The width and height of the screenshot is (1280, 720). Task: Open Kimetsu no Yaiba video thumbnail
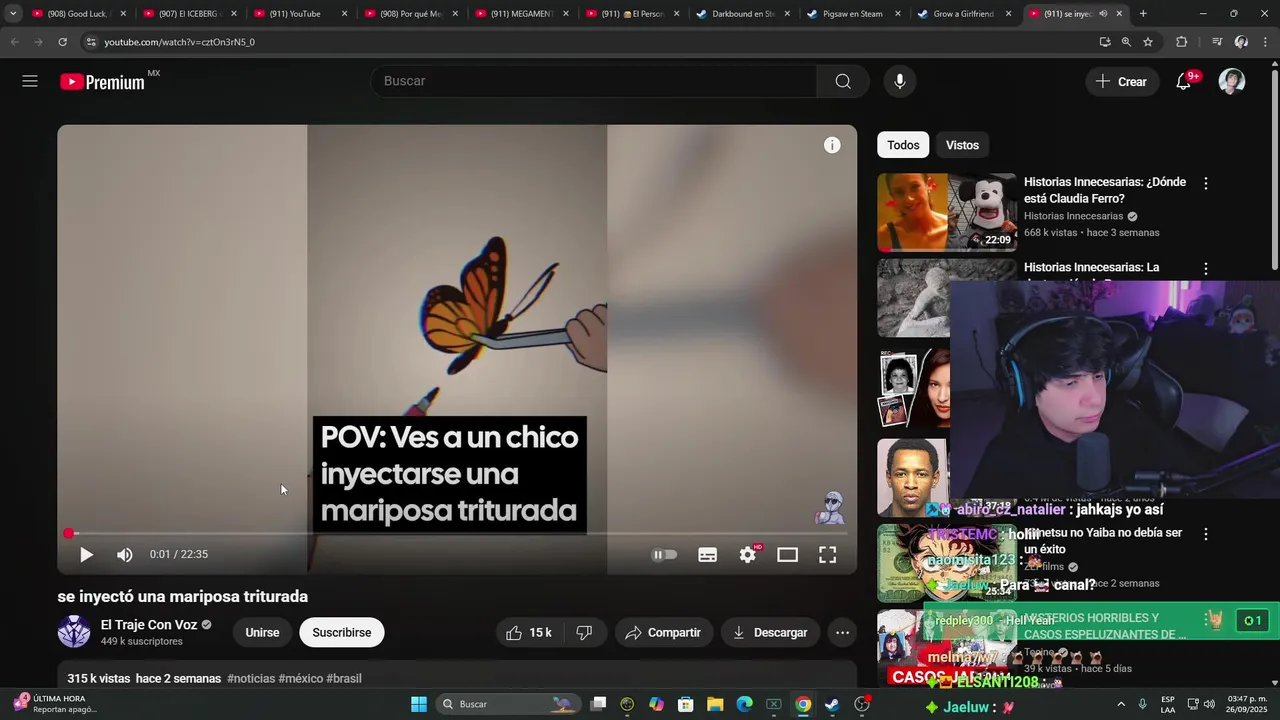pos(947,564)
